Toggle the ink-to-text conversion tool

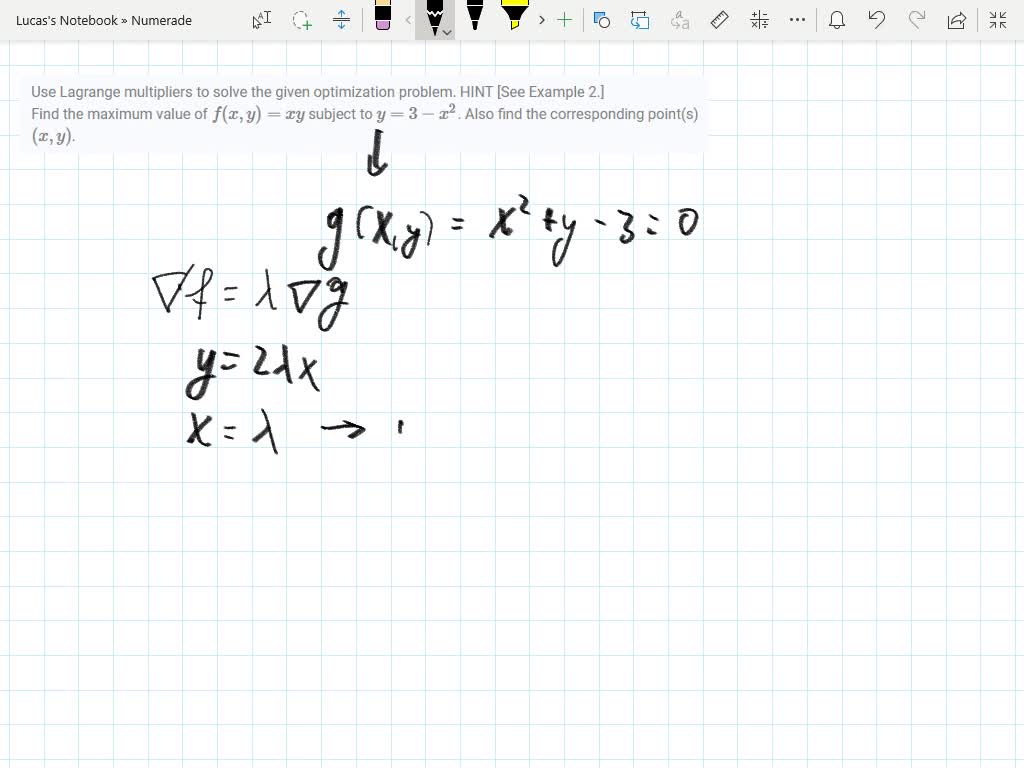tap(680, 20)
